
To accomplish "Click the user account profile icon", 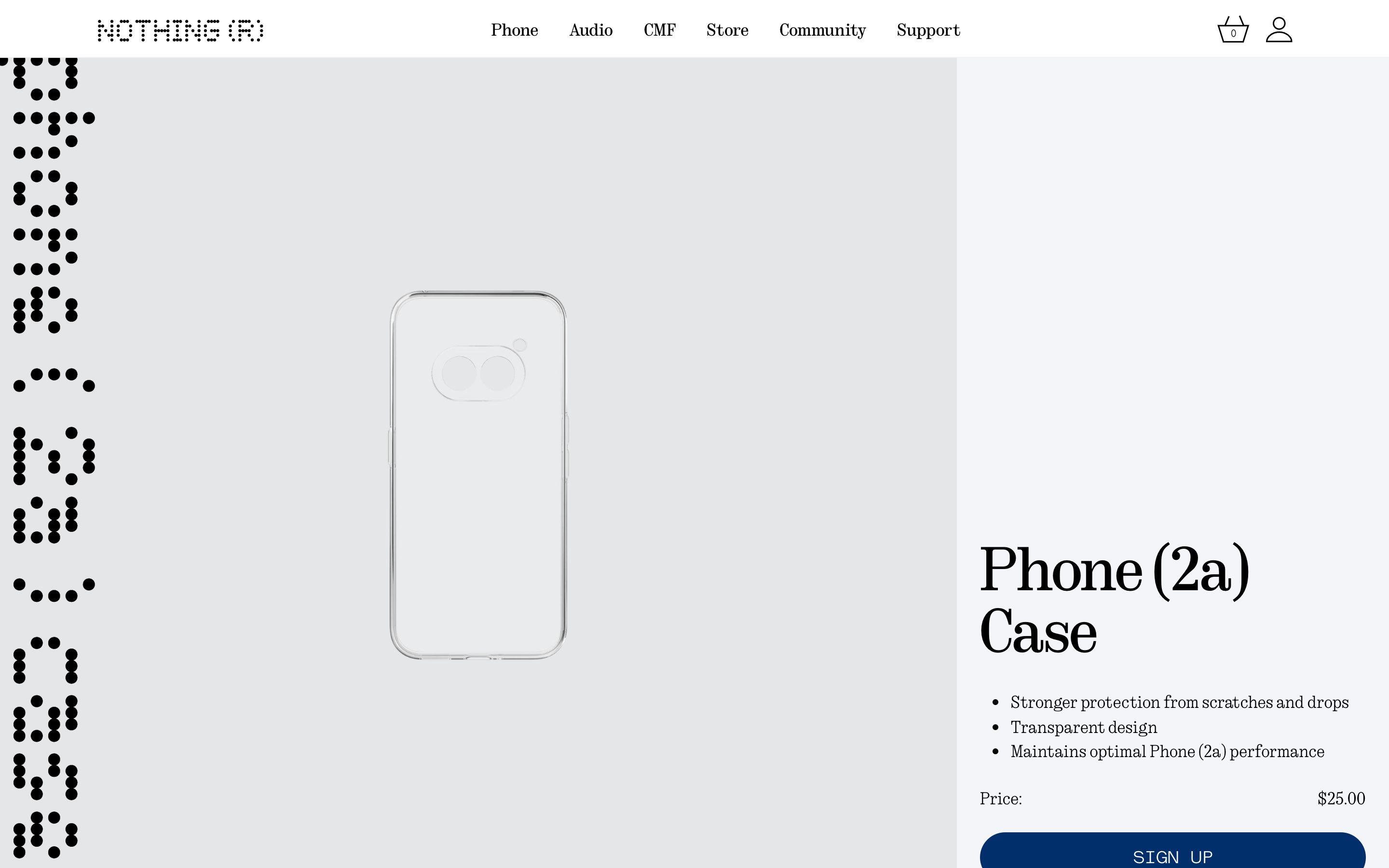I will point(1279,30).
